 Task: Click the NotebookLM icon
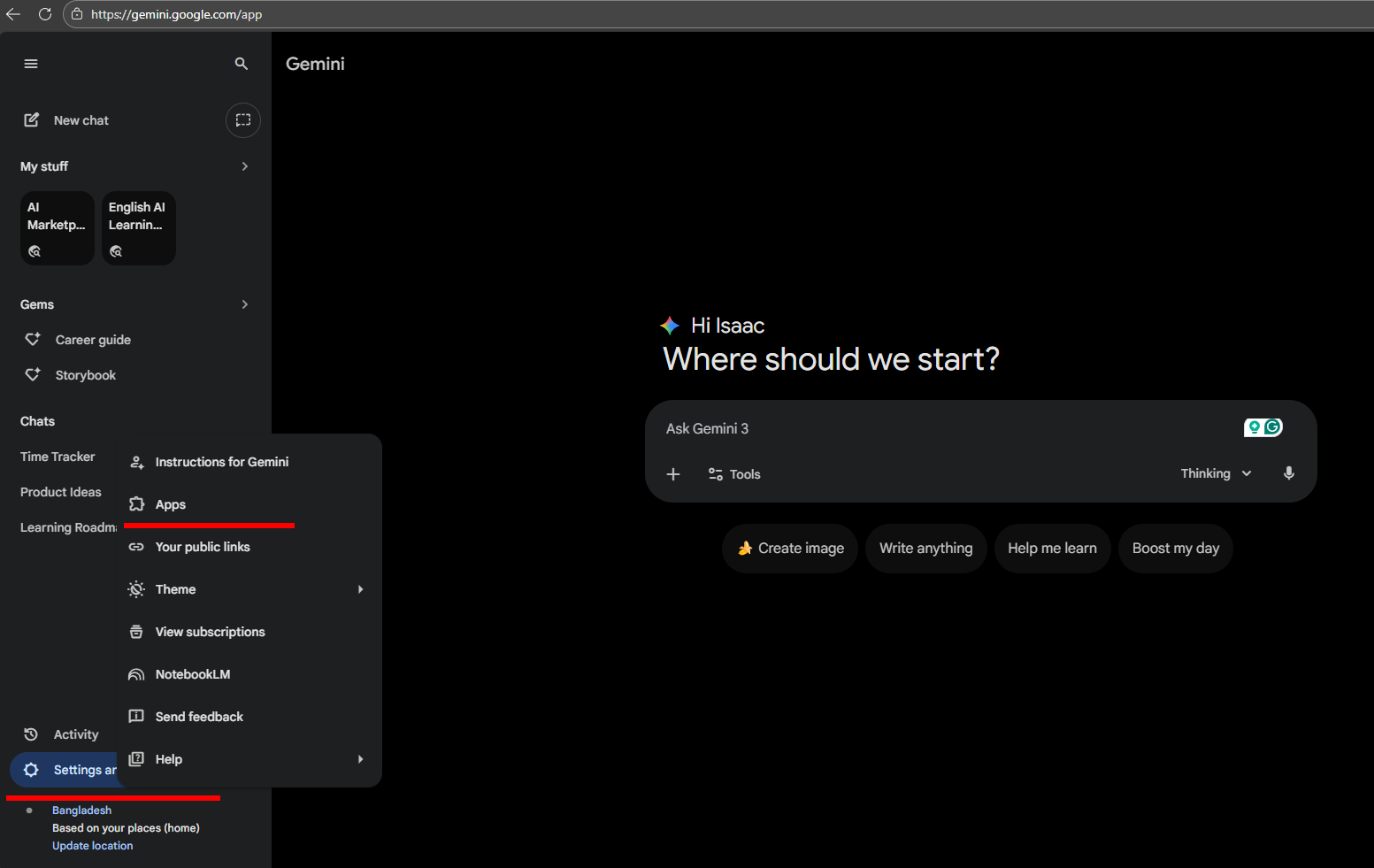(136, 674)
